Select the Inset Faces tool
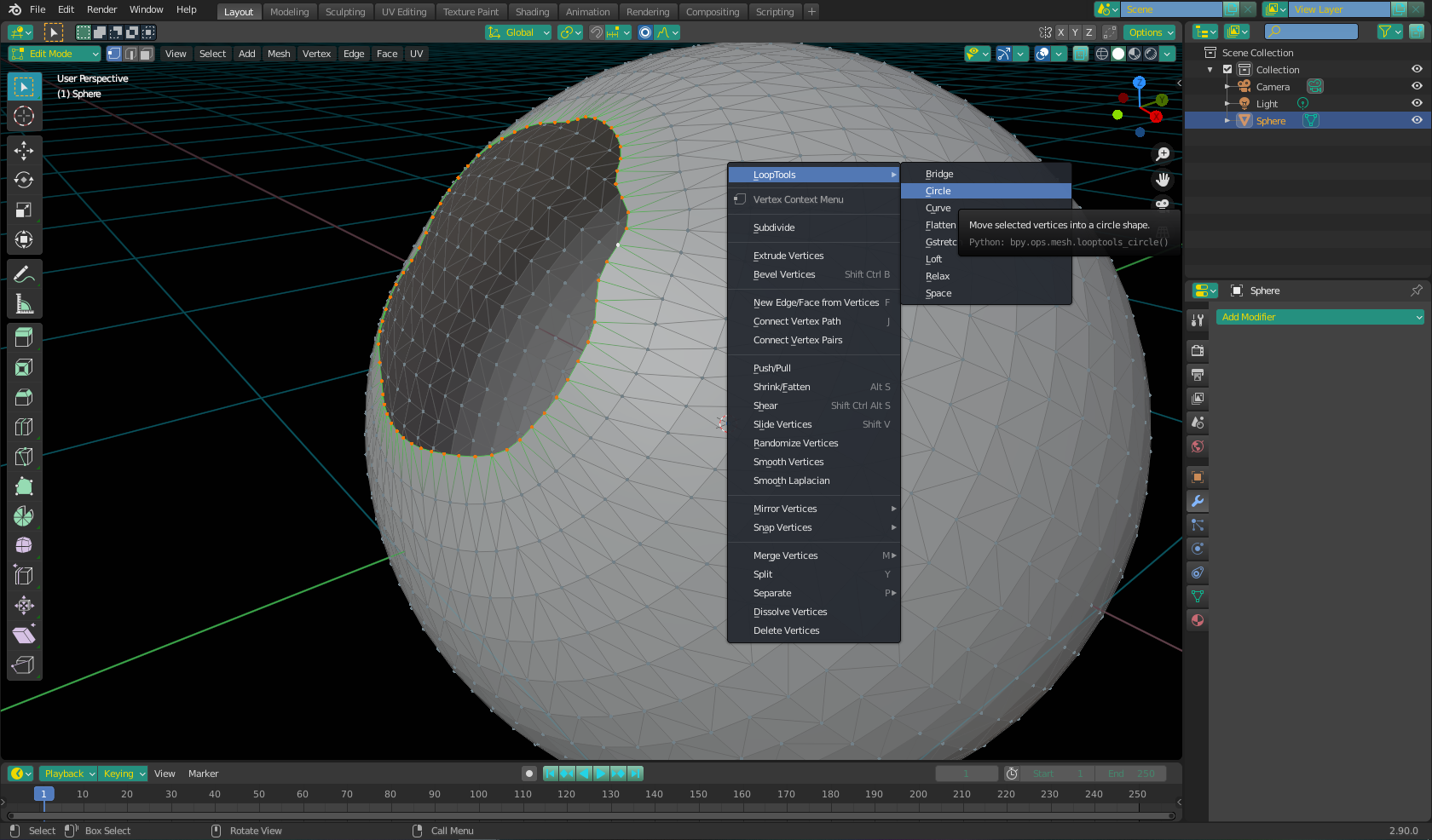The width and height of the screenshot is (1432, 840). point(24,367)
